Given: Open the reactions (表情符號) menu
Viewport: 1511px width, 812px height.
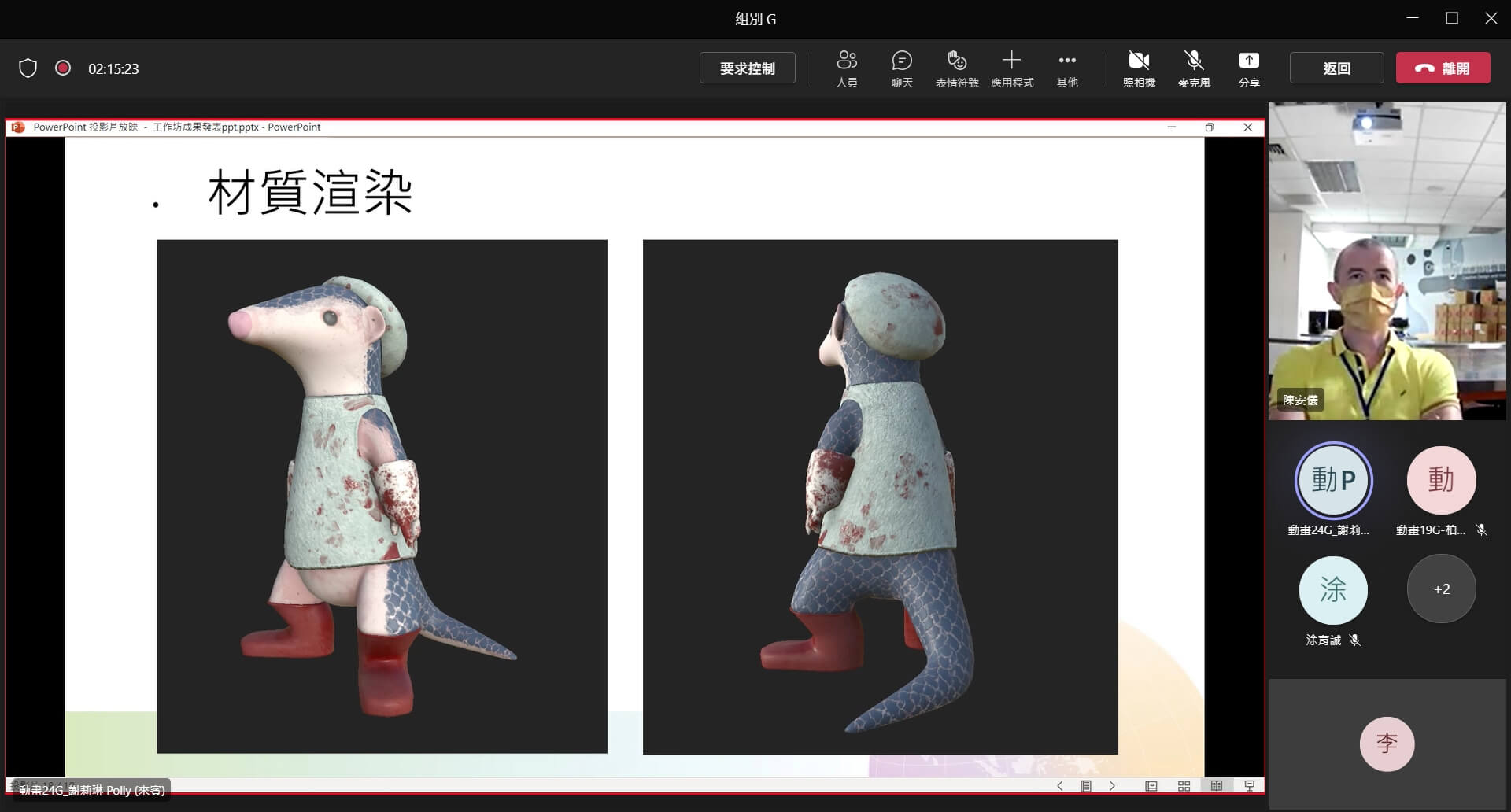Looking at the screenshot, I should (x=956, y=68).
